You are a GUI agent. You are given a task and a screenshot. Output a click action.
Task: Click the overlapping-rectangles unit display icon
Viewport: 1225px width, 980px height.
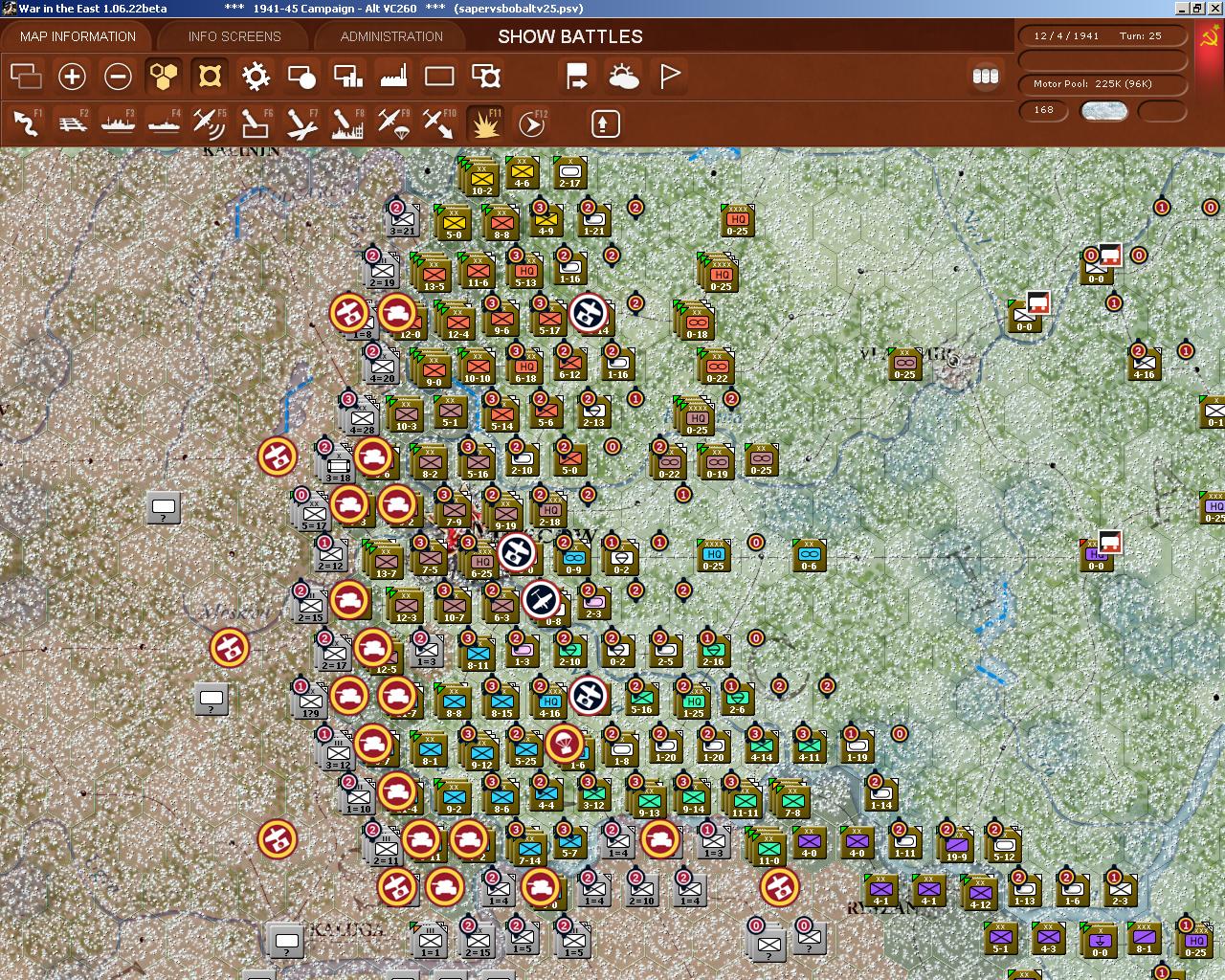click(26, 76)
